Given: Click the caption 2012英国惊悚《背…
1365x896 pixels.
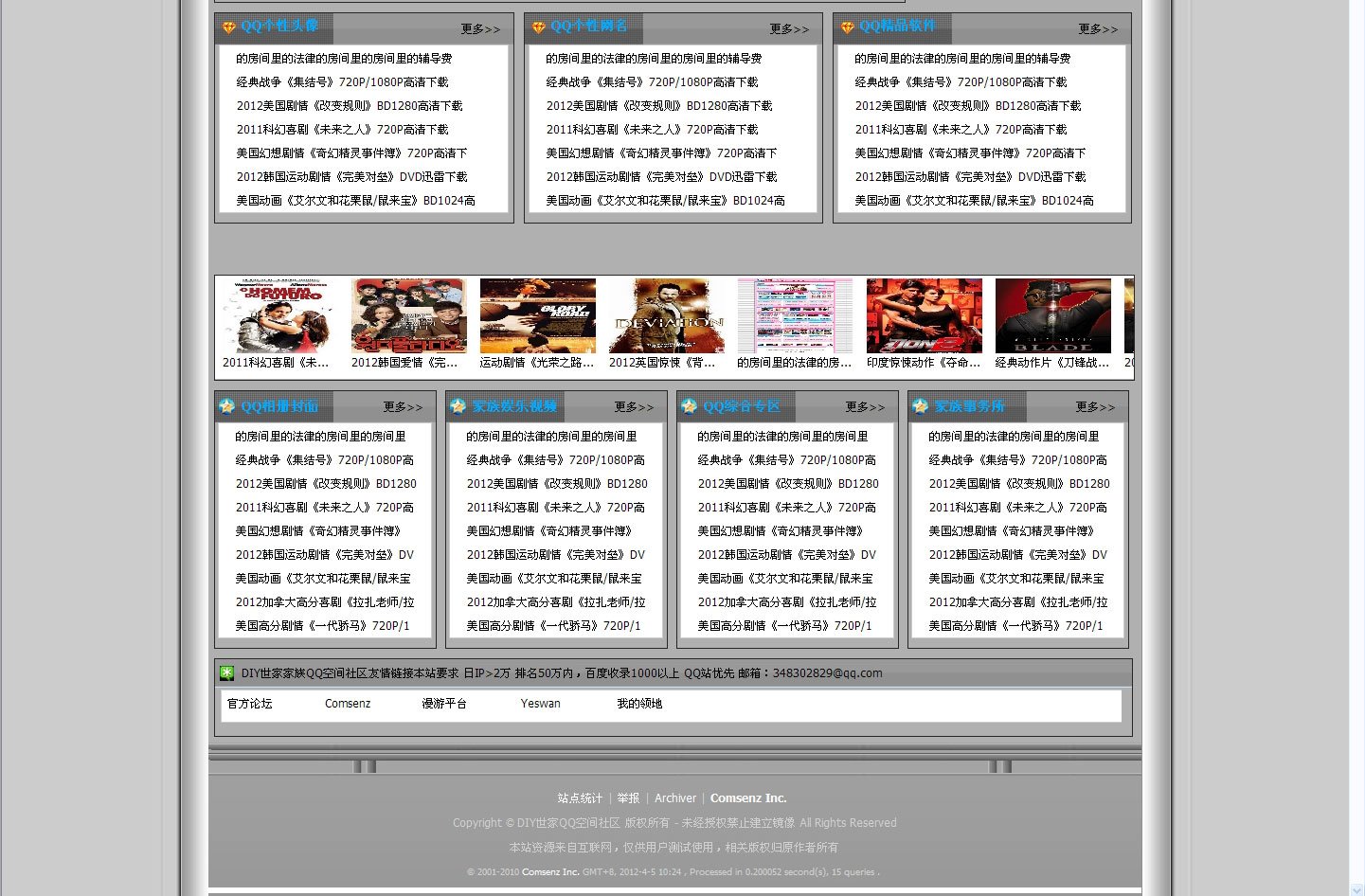Looking at the screenshot, I should (x=662, y=363).
